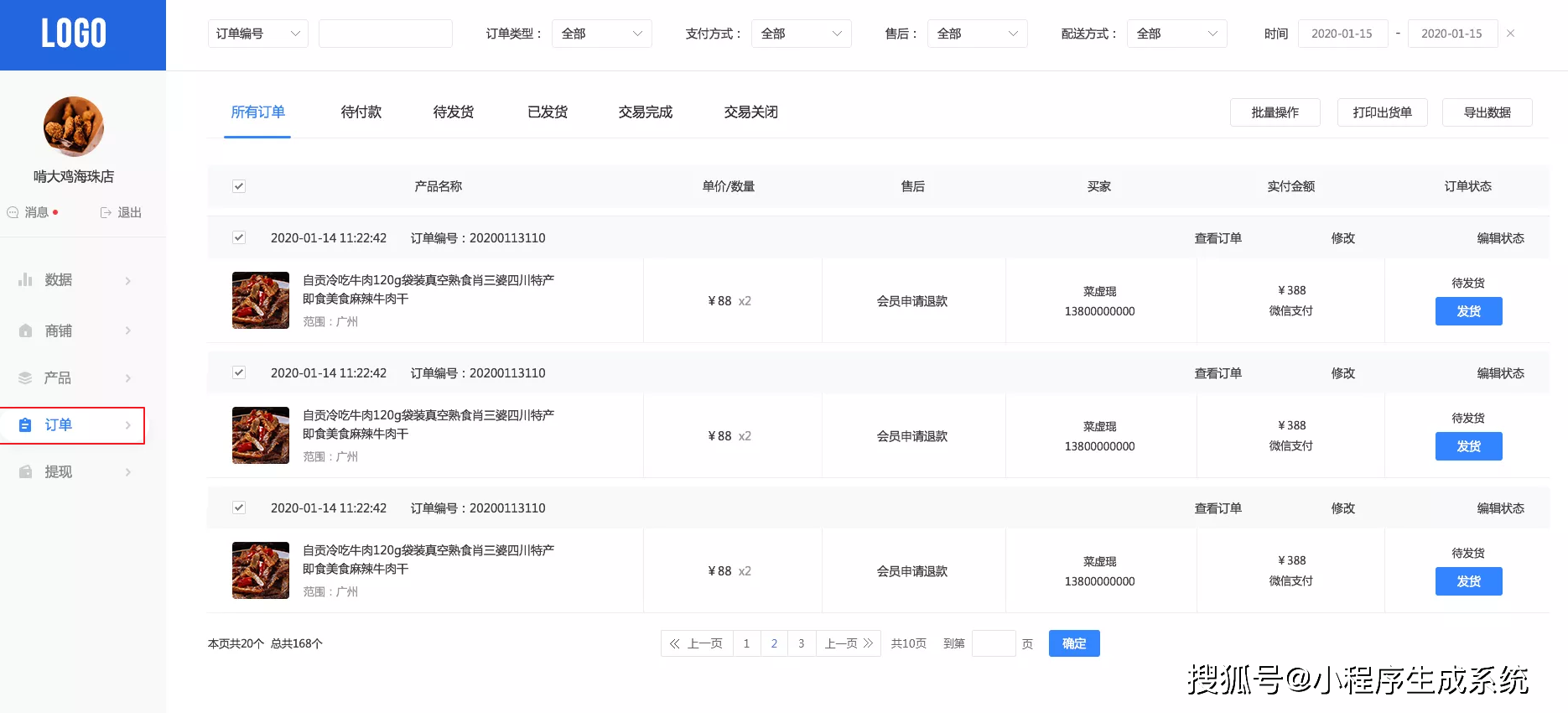Switch to the 交易关闭 tab

(x=751, y=112)
